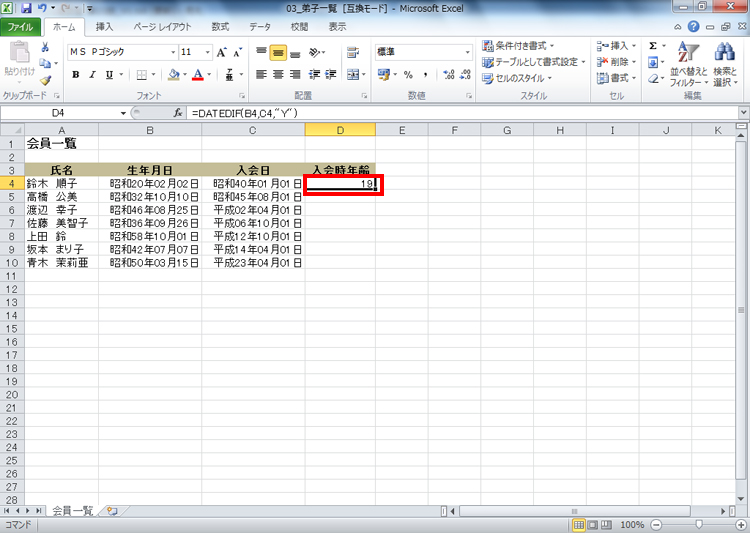Open 並べ替えとフィルター sort and filter
Viewport: 750px width, 533px height.
point(688,64)
